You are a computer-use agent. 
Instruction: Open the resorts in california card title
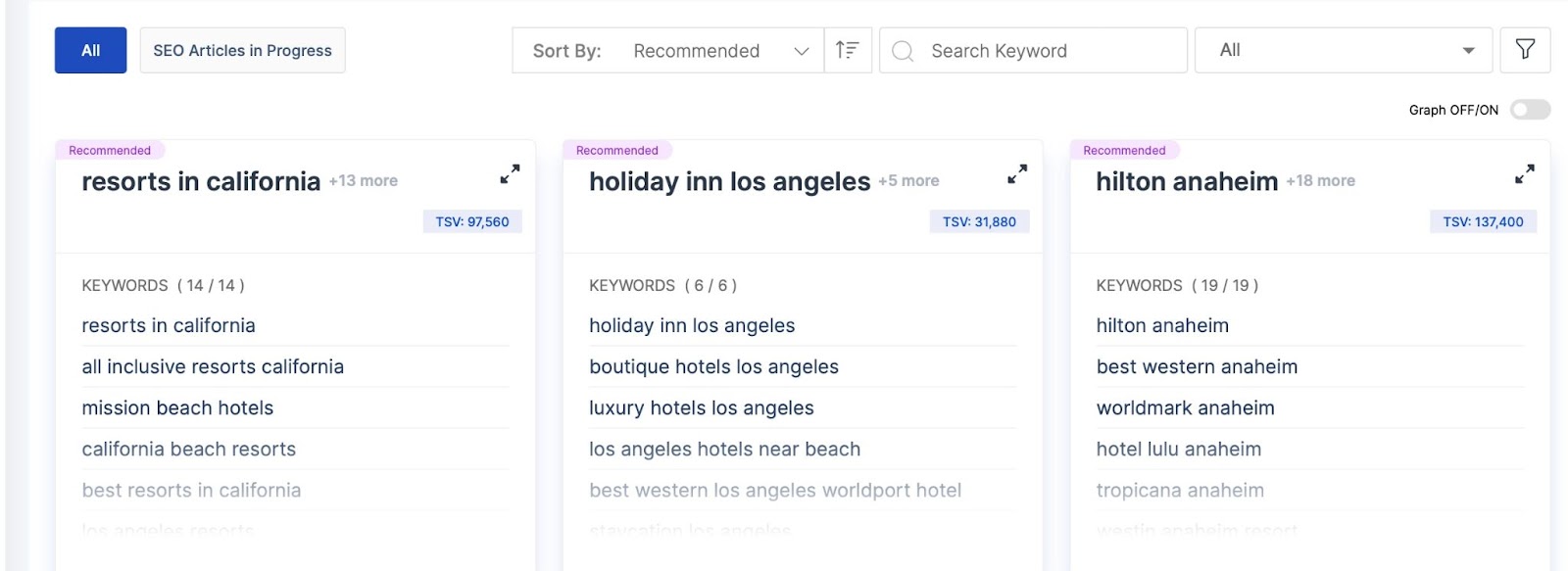click(201, 181)
